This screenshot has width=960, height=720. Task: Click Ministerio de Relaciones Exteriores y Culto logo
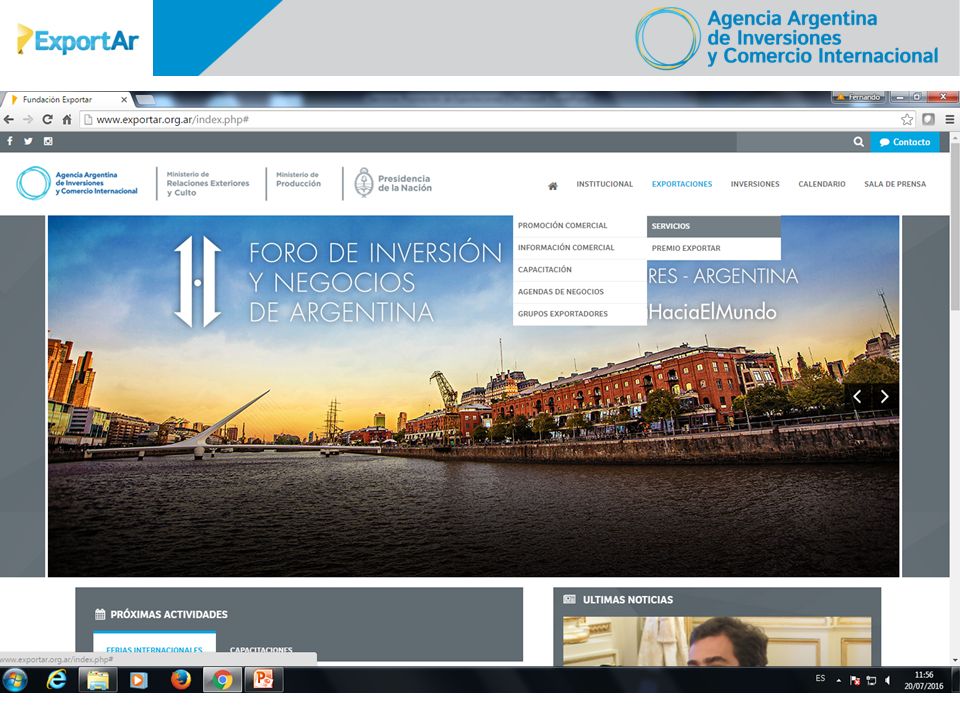coord(208,183)
